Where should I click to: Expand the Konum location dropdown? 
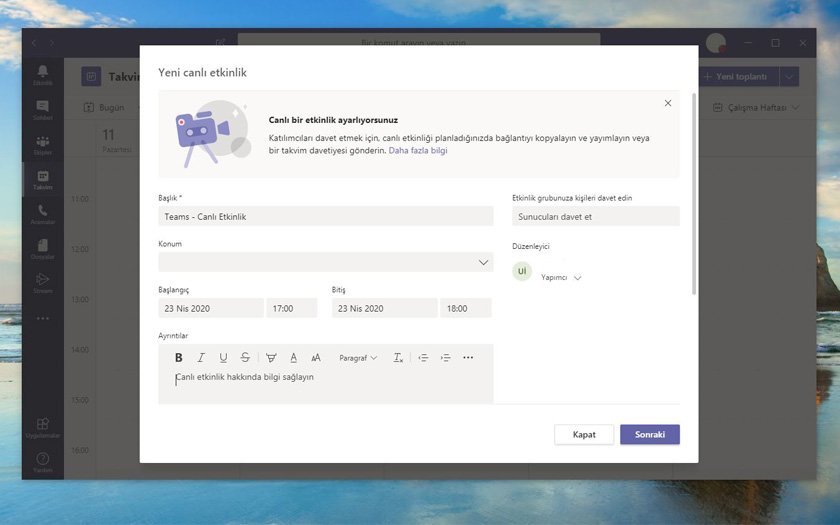point(484,262)
